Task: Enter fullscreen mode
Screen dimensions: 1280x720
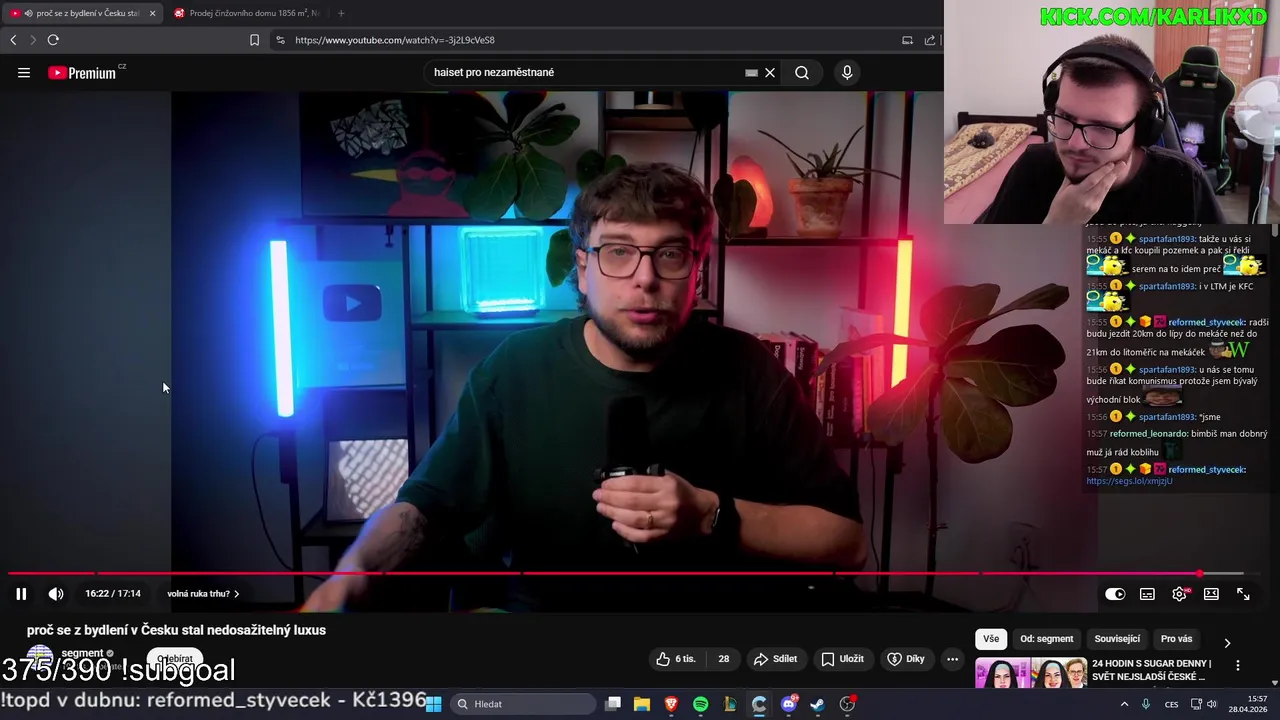Action: (1243, 594)
